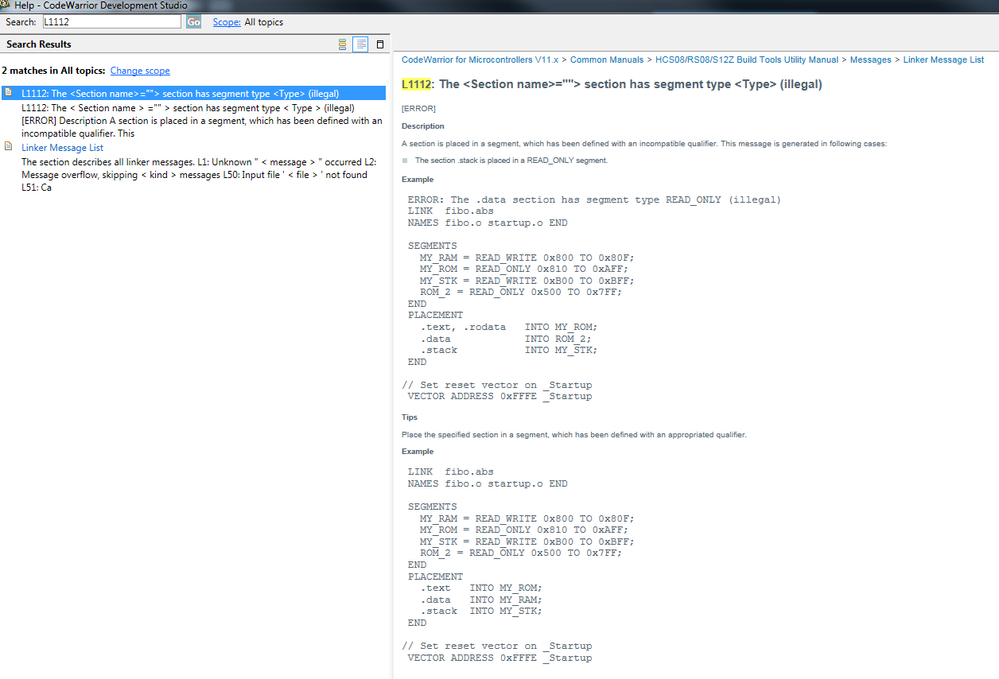
Task: Click the CodeWarrior app icon in the title bar
Action: click(x=5, y=5)
